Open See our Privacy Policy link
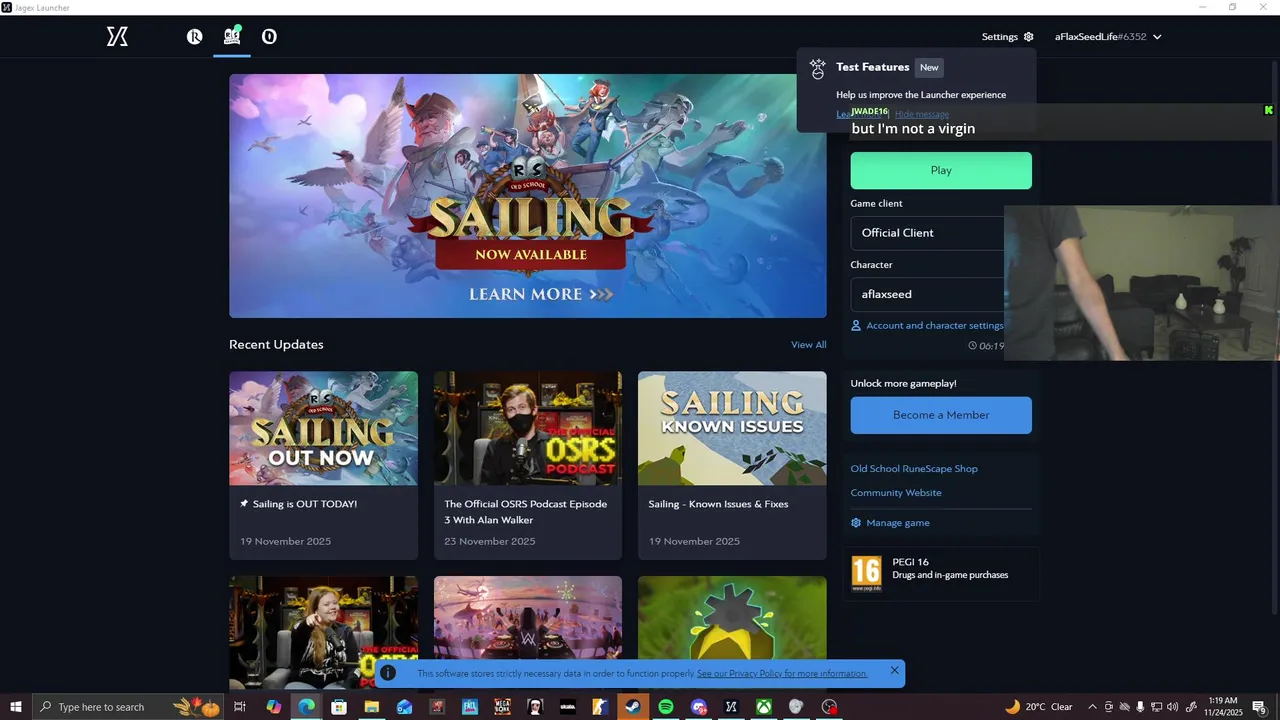The image size is (1280, 720). click(782, 674)
